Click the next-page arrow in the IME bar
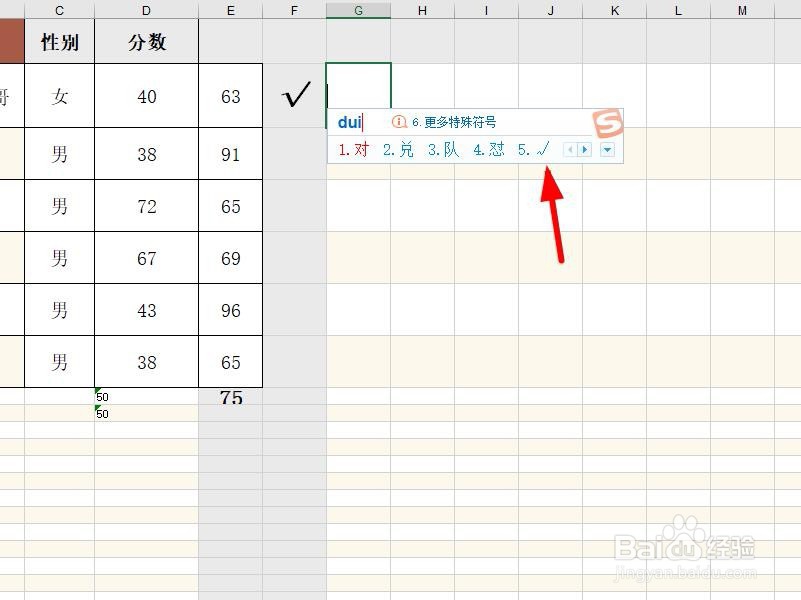This screenshot has width=801, height=600. coord(585,148)
